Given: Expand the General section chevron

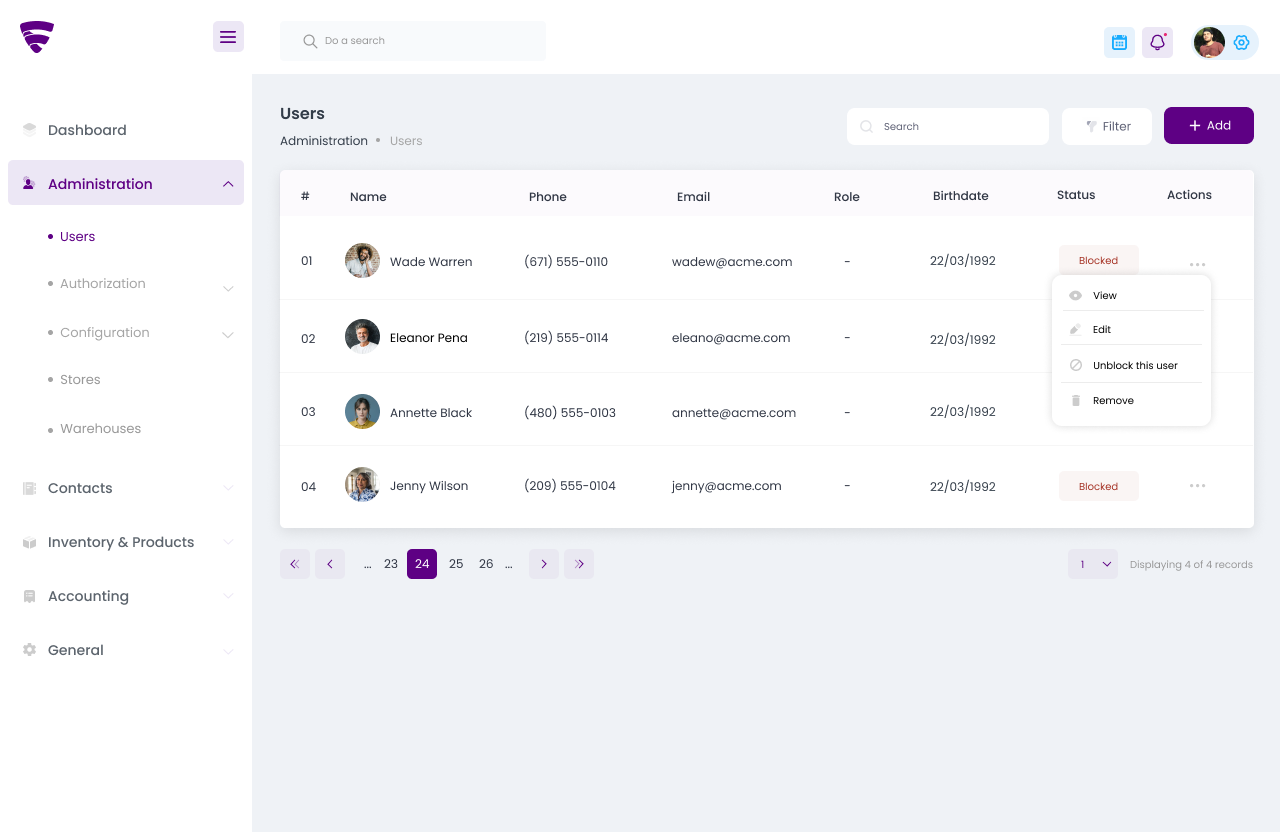Looking at the screenshot, I should click(x=228, y=651).
